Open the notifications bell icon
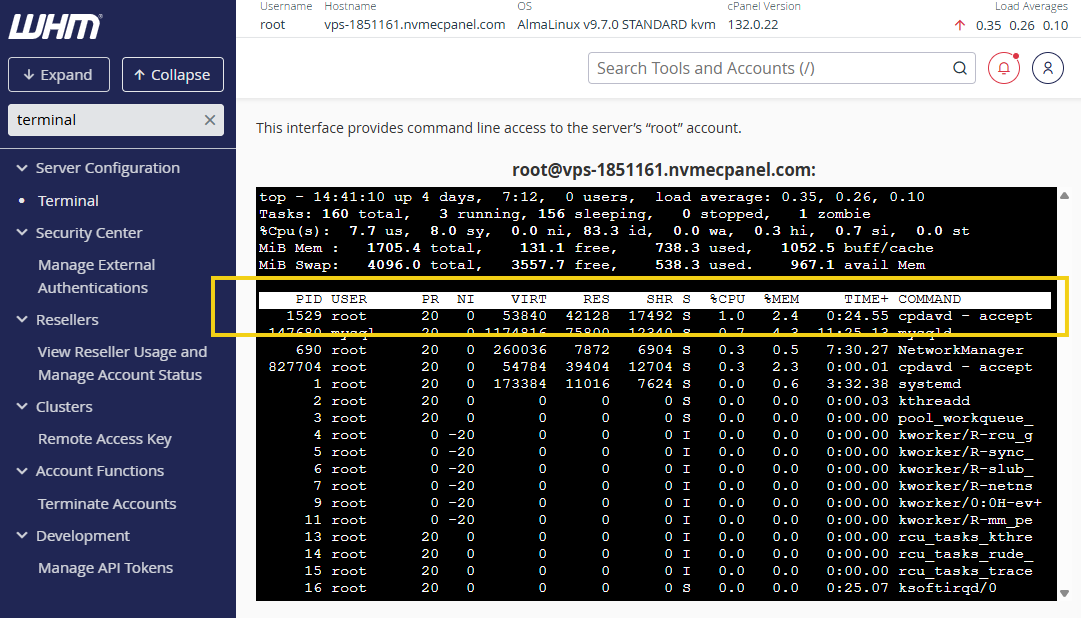Screen dimensions: 1081x618 tap(1004, 68)
